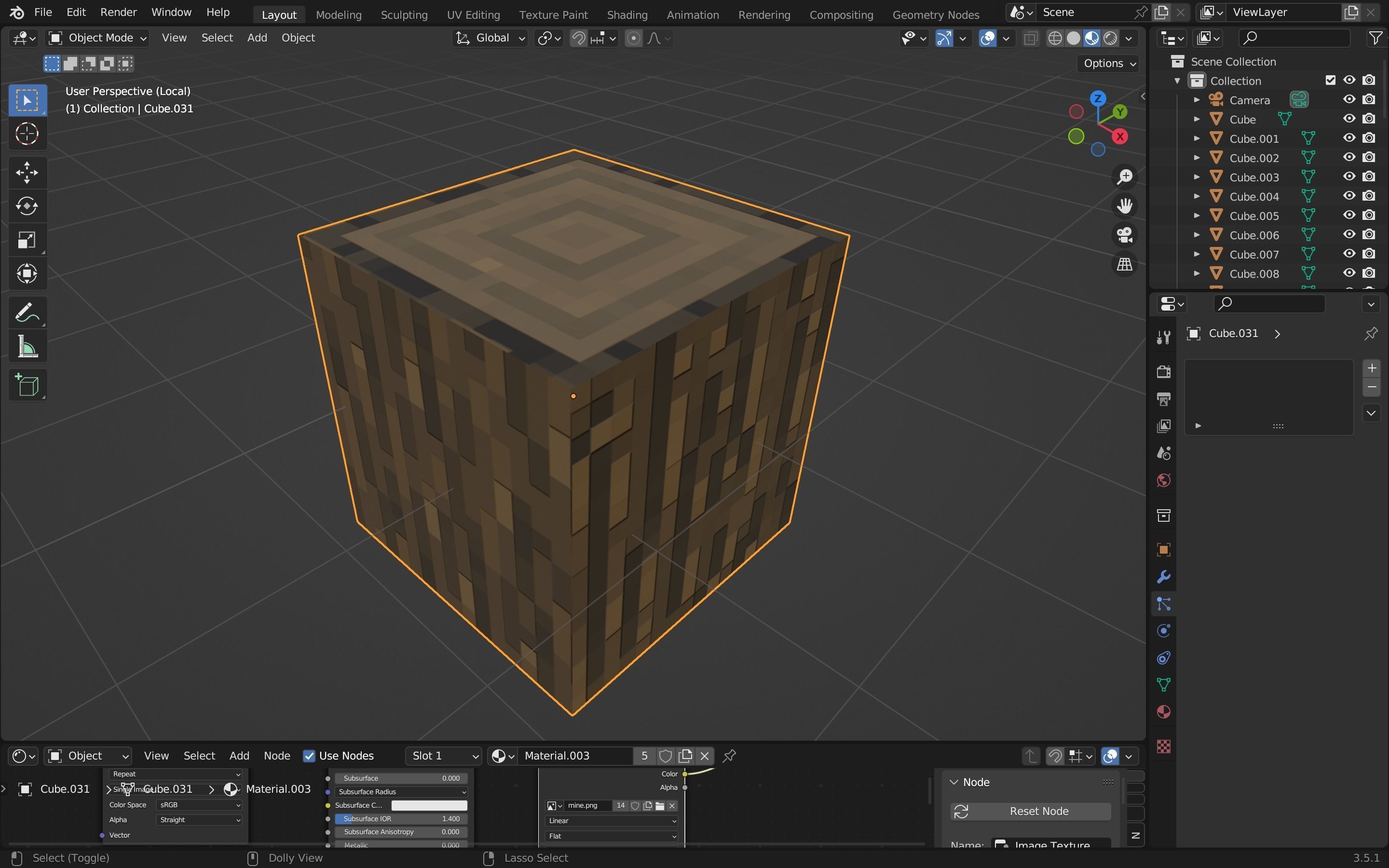Image resolution: width=1389 pixels, height=868 pixels.
Task: Click Material.003 name field
Action: click(575, 756)
